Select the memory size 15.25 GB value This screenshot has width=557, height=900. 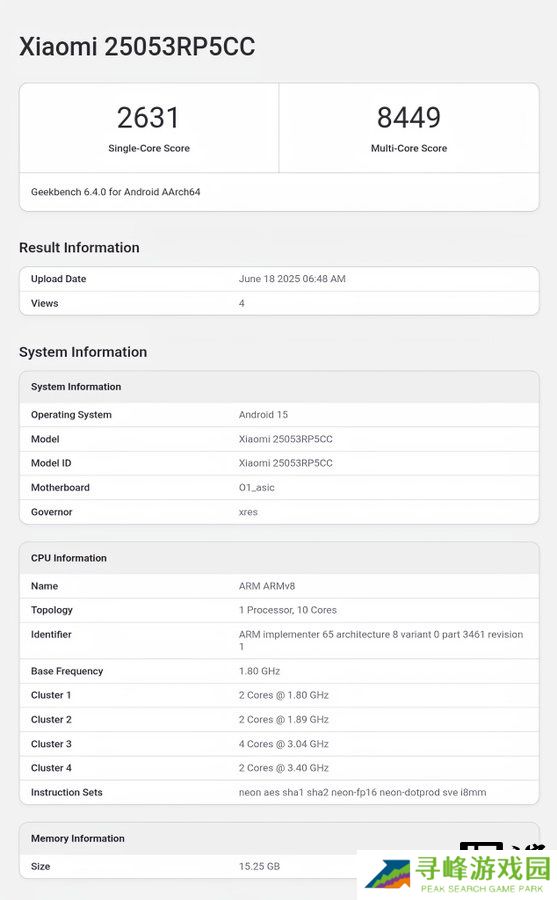point(260,866)
